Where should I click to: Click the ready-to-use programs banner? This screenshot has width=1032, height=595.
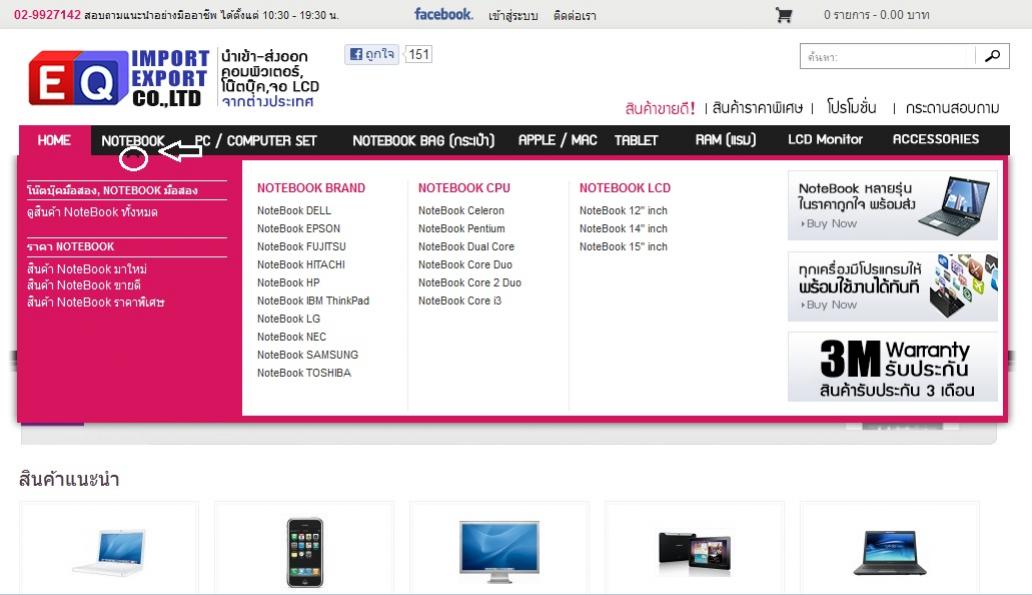coord(892,286)
